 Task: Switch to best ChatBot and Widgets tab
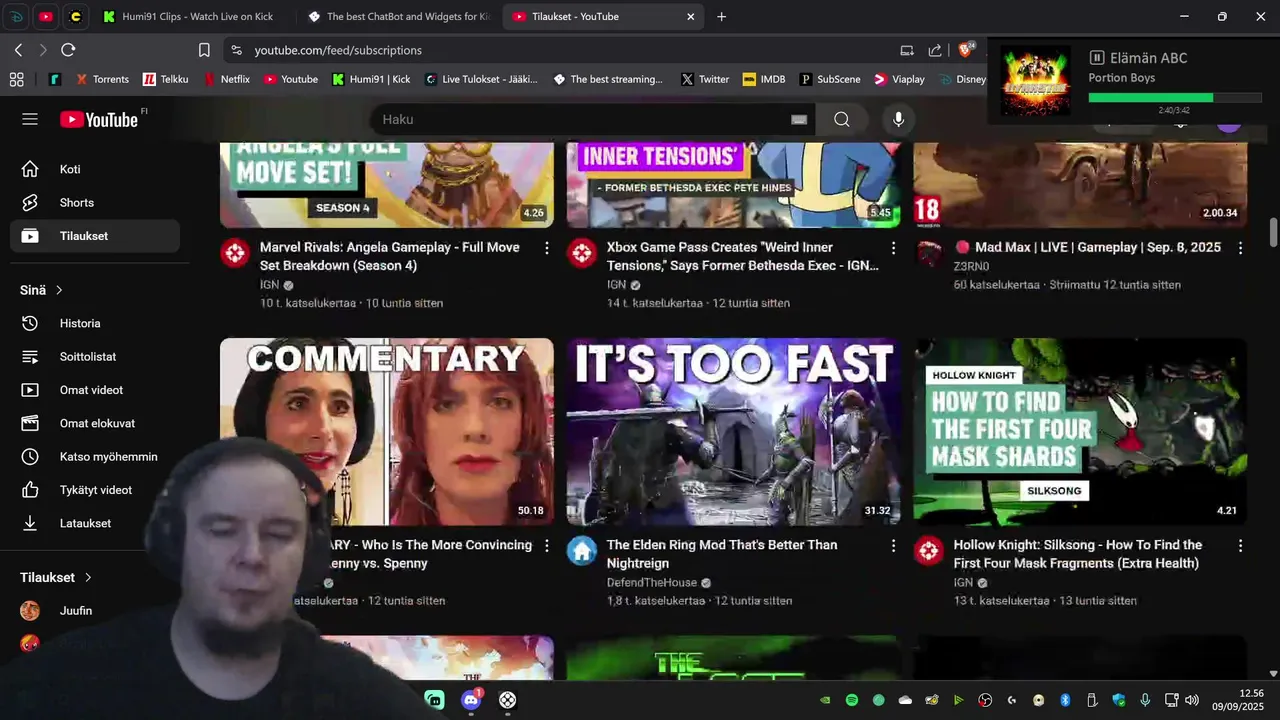398,16
